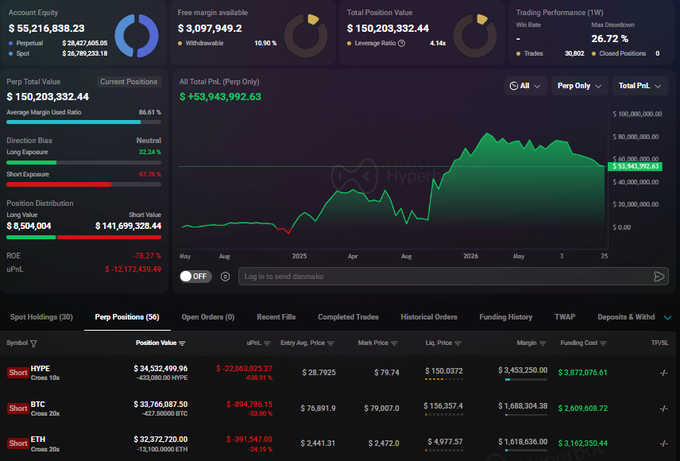The image size is (680, 461).
Task: Click the Log in to send danmaku field
Action: [x=453, y=277]
